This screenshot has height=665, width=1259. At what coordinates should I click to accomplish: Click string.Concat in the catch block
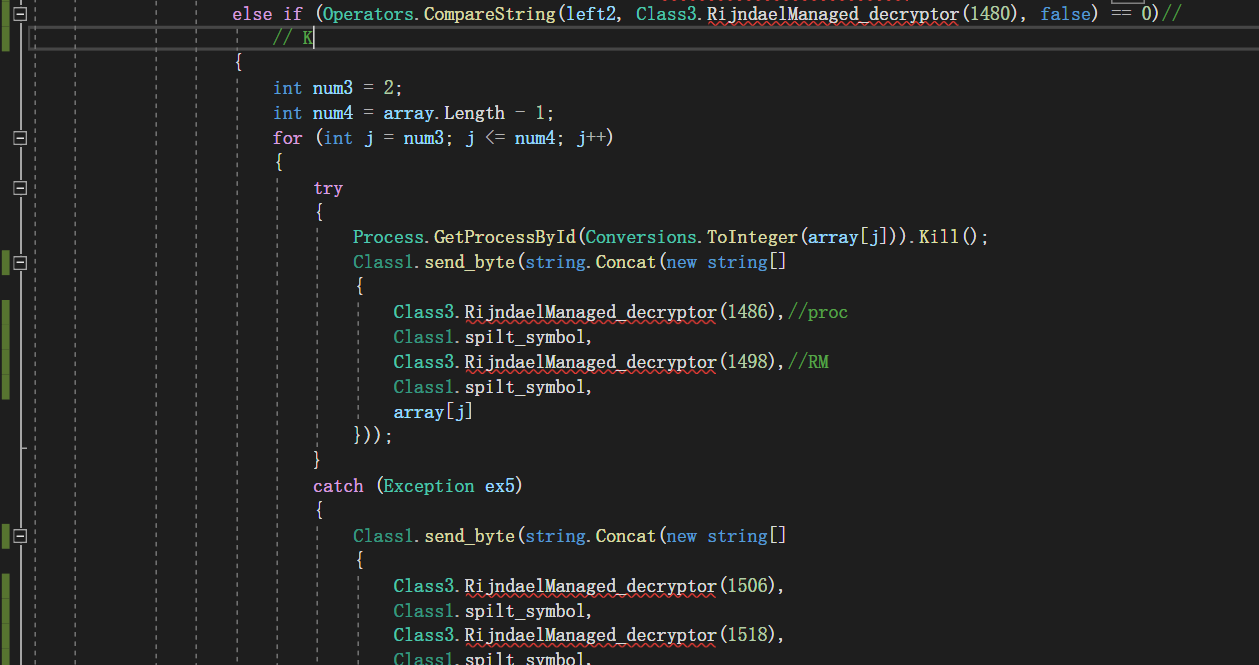[x=589, y=536]
